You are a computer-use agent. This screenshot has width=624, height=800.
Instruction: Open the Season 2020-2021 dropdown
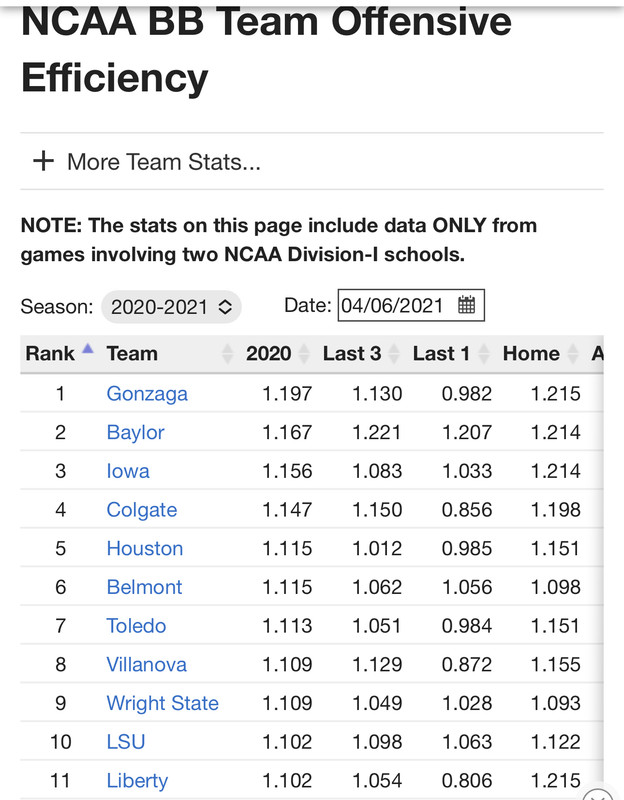pos(171,306)
